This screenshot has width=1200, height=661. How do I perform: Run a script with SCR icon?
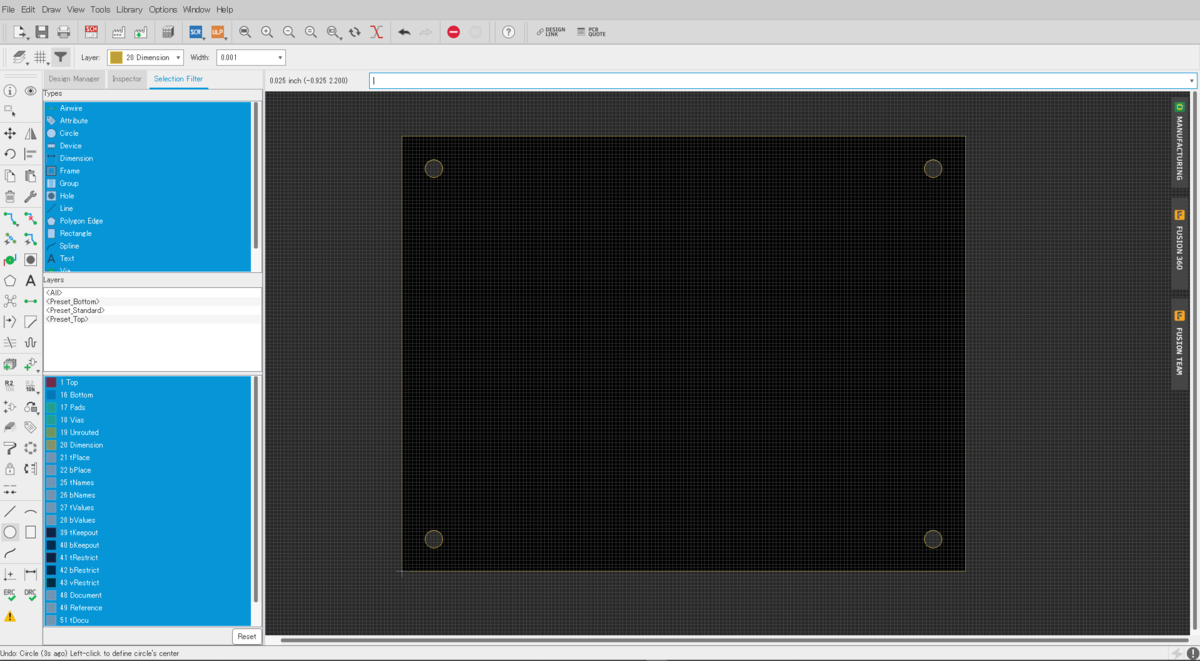[x=196, y=32]
